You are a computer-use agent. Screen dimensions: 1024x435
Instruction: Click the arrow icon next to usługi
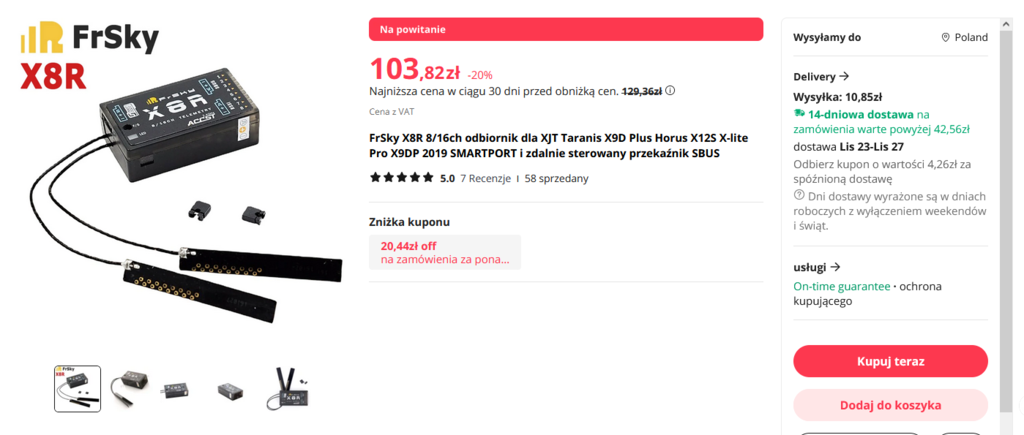click(835, 267)
